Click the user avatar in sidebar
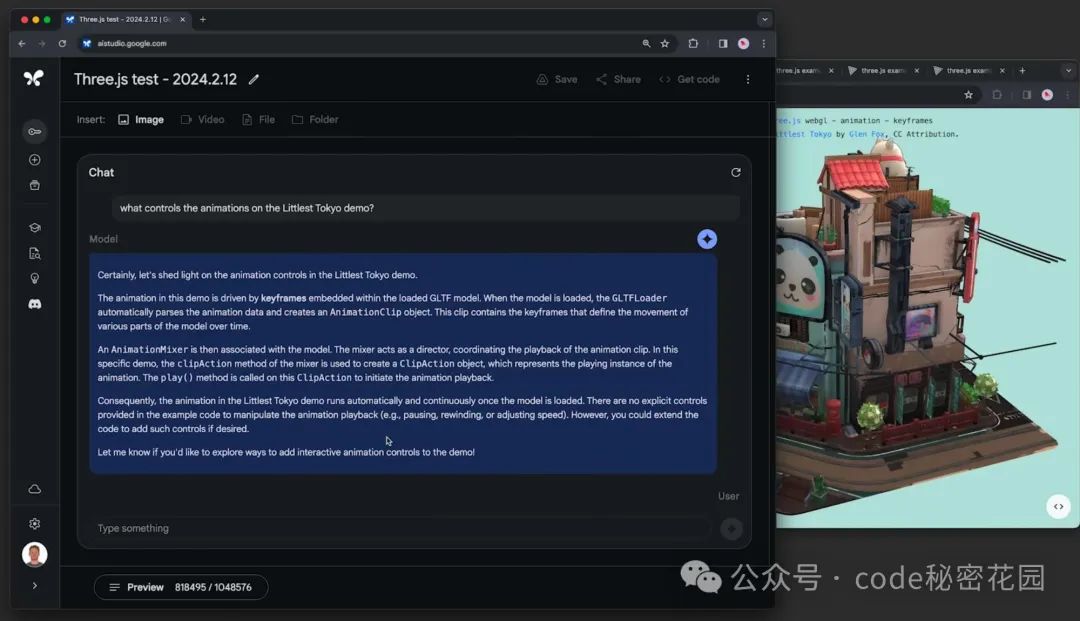Viewport: 1080px width, 621px height. pos(34,554)
